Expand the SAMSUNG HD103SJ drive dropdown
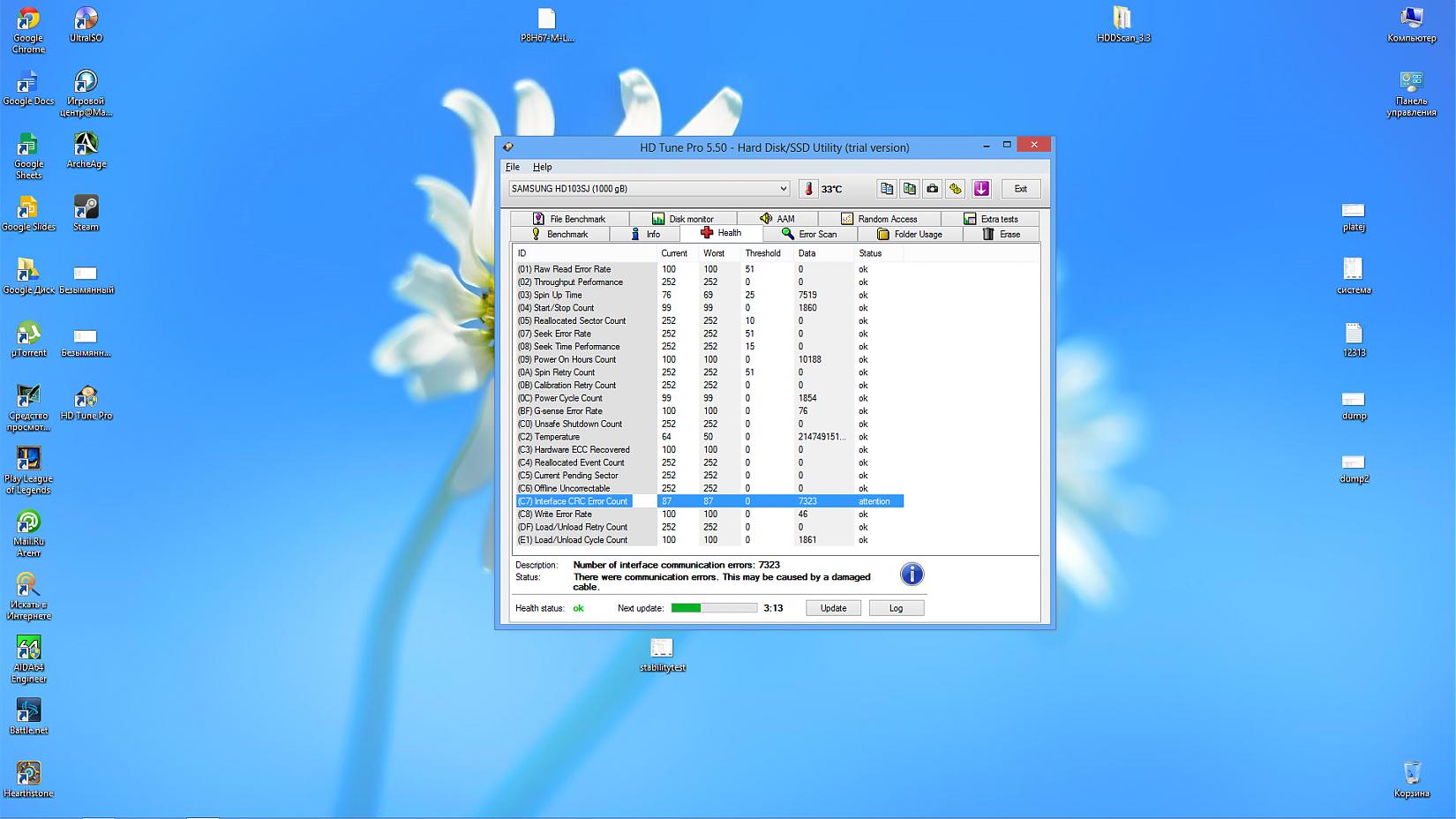Image resolution: width=1456 pixels, height=819 pixels. (x=783, y=189)
